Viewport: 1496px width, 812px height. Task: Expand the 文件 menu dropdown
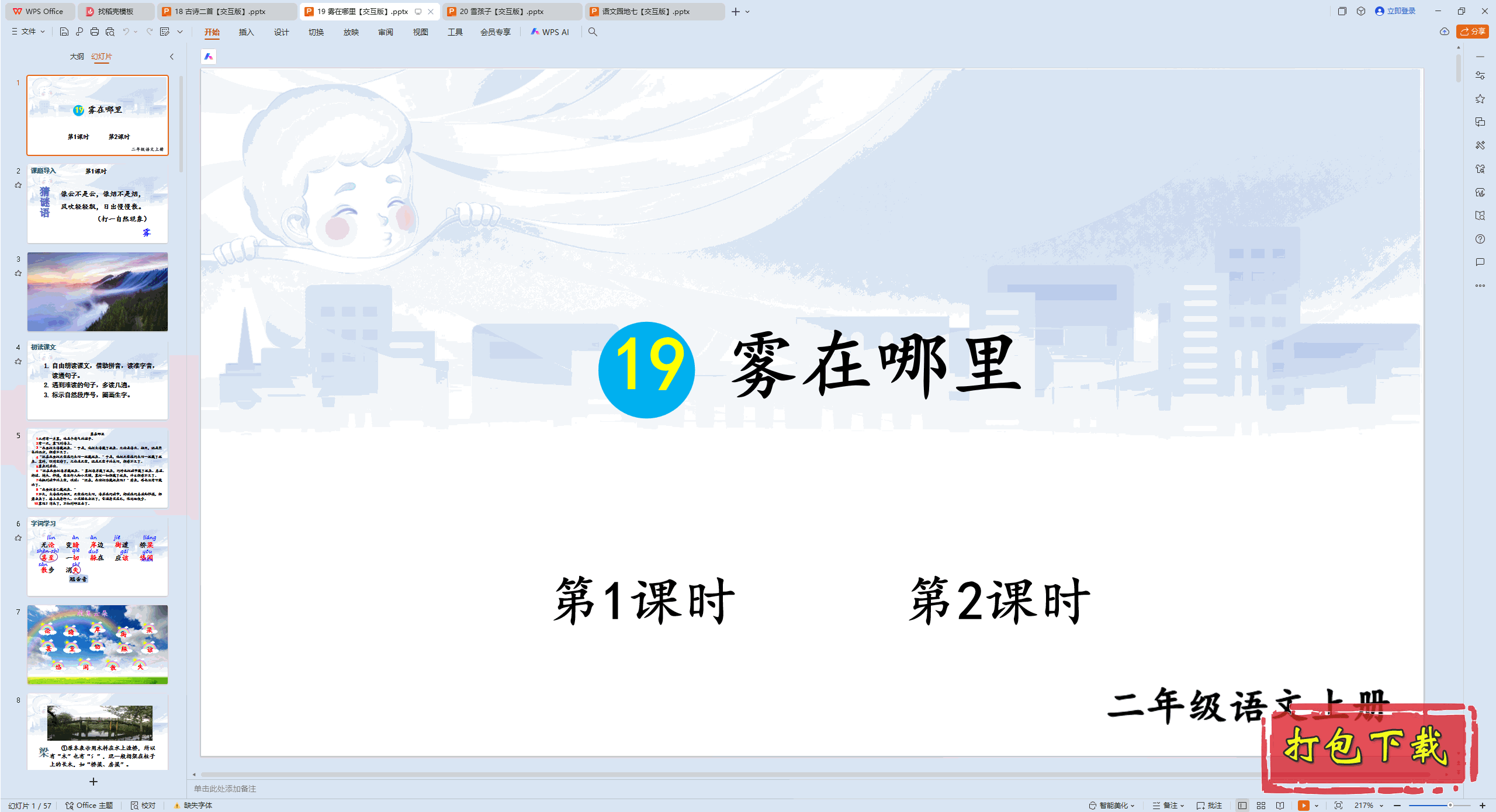click(27, 32)
